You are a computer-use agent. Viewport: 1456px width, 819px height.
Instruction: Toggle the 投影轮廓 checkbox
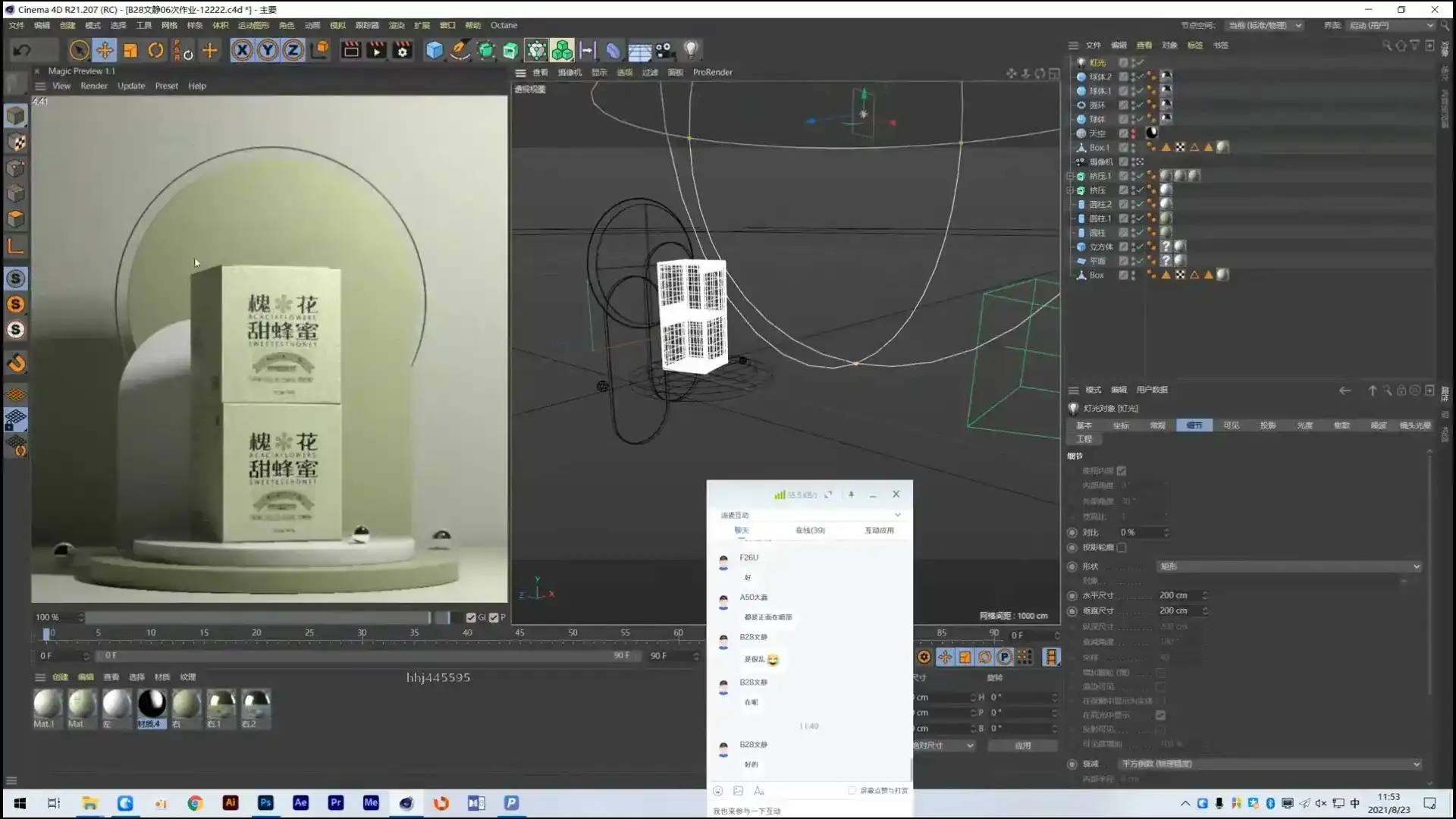pos(1122,548)
